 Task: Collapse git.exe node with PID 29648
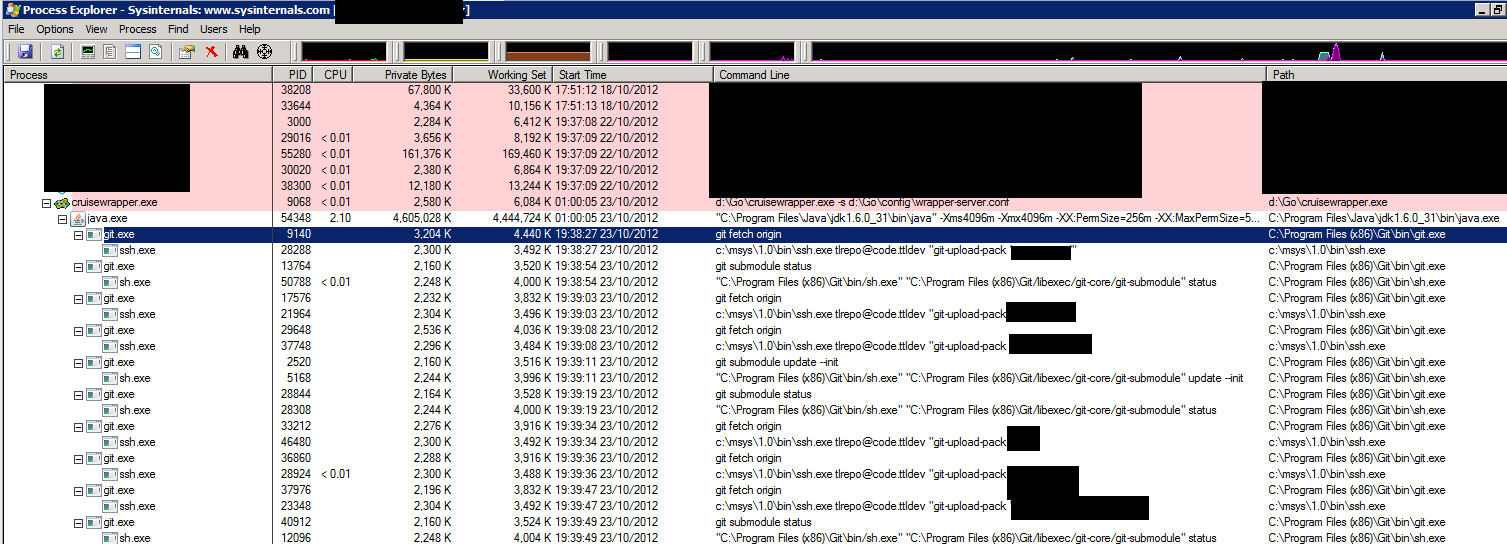click(x=78, y=330)
